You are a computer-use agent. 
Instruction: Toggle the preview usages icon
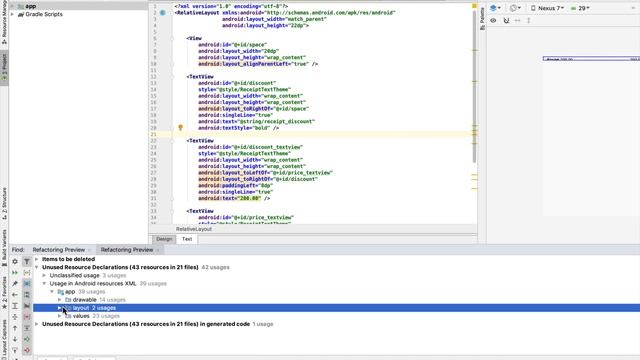27,328
